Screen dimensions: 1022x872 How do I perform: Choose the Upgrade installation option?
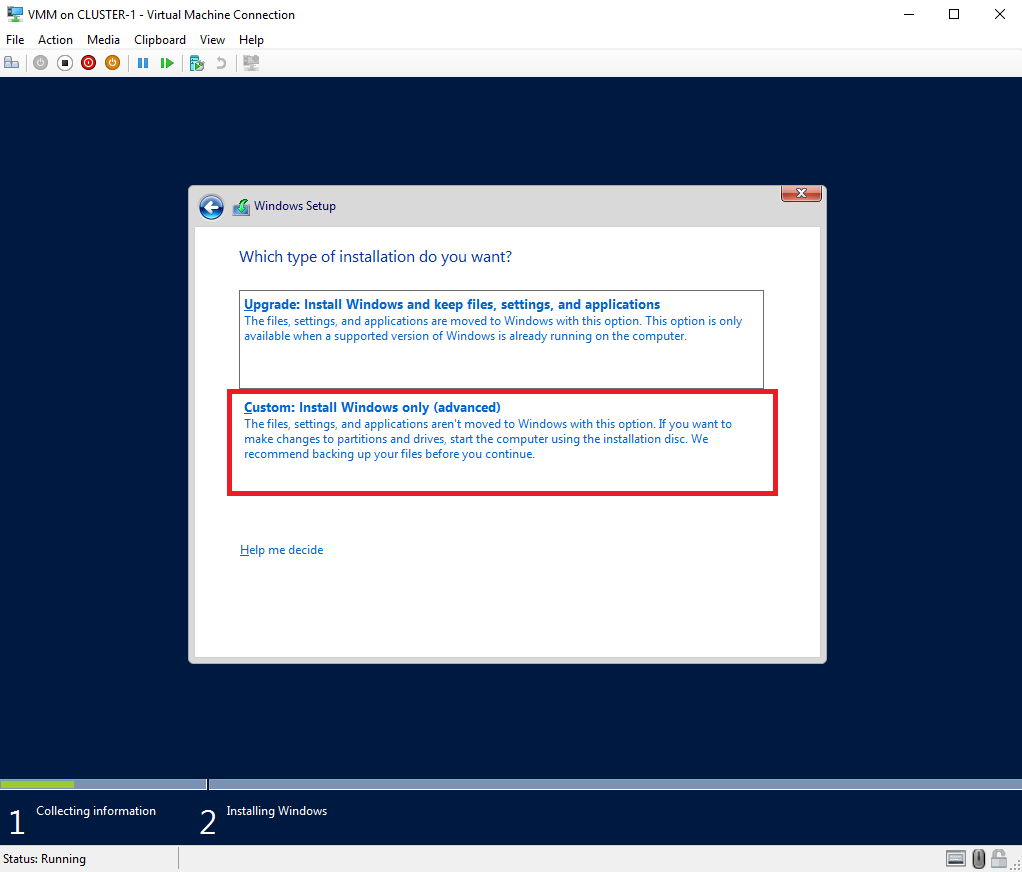[x=501, y=339]
